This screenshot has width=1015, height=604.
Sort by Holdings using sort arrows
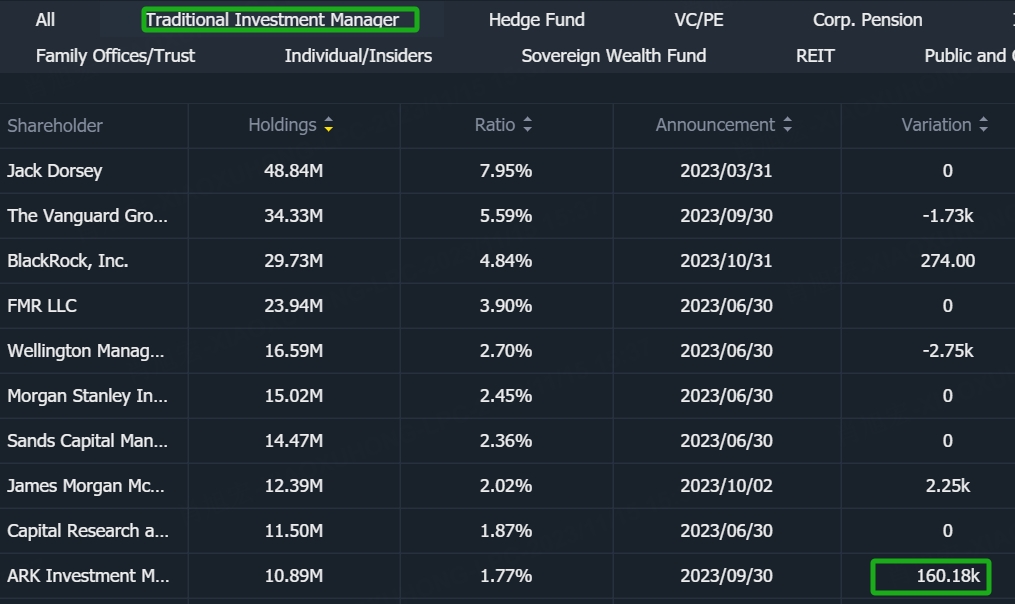tap(329, 126)
